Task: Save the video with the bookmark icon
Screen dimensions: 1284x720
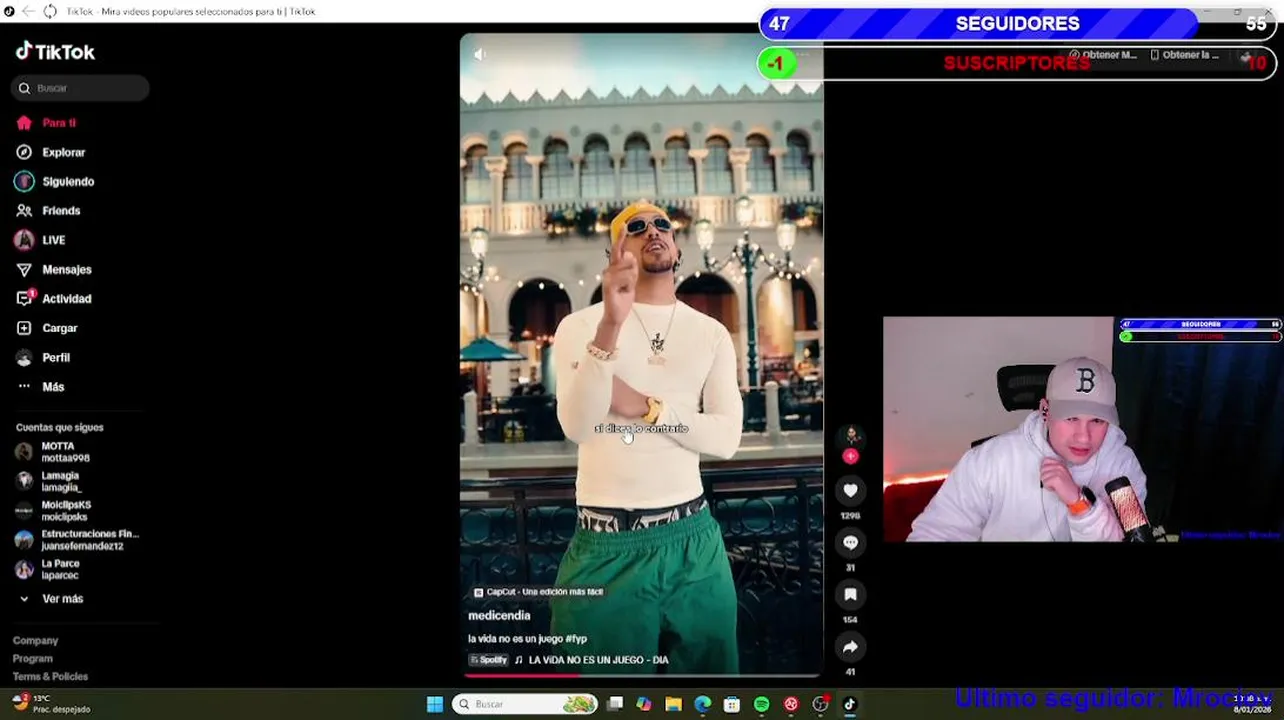Action: click(850, 594)
